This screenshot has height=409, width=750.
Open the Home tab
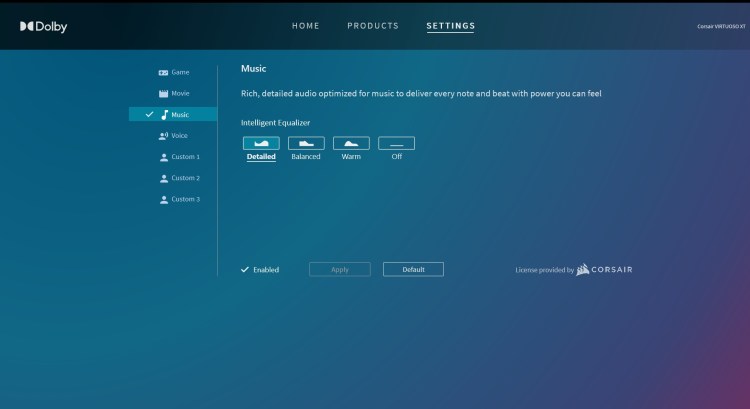click(x=306, y=26)
